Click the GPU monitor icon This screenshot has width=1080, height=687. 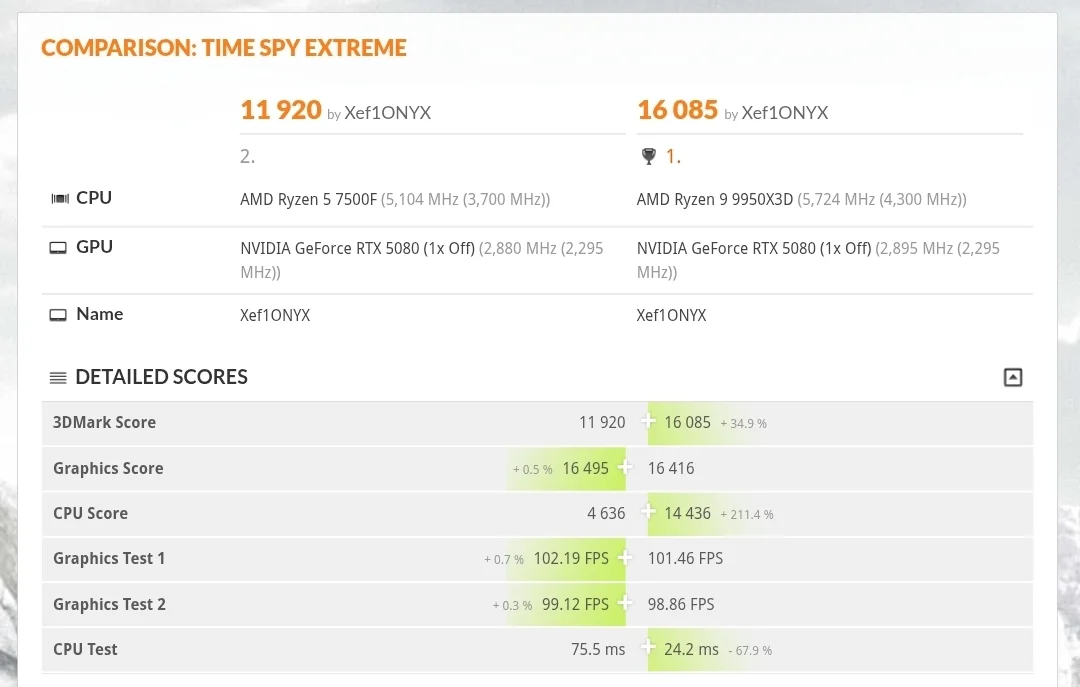point(58,247)
